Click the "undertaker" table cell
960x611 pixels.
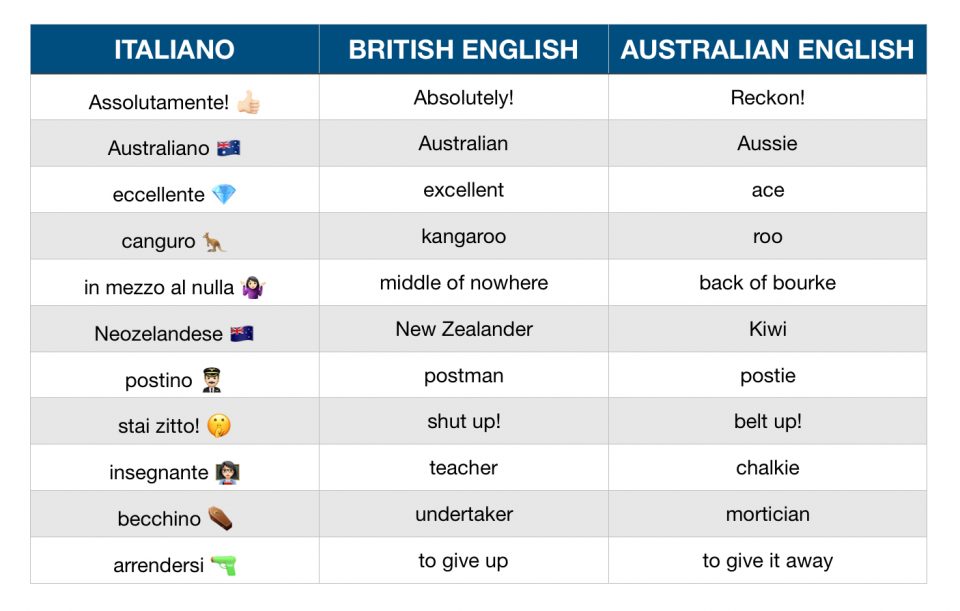[x=463, y=514]
